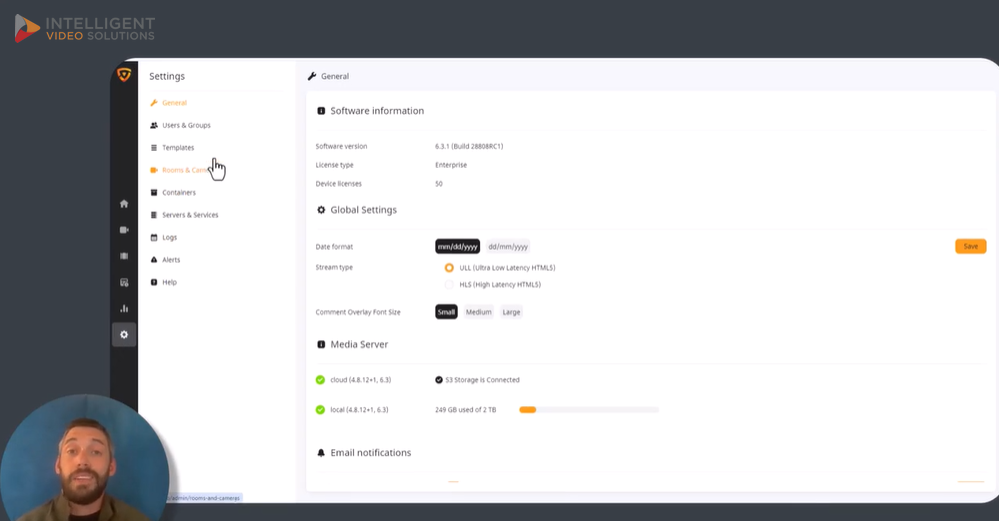Open Rooms & Cameras settings

tap(185, 170)
